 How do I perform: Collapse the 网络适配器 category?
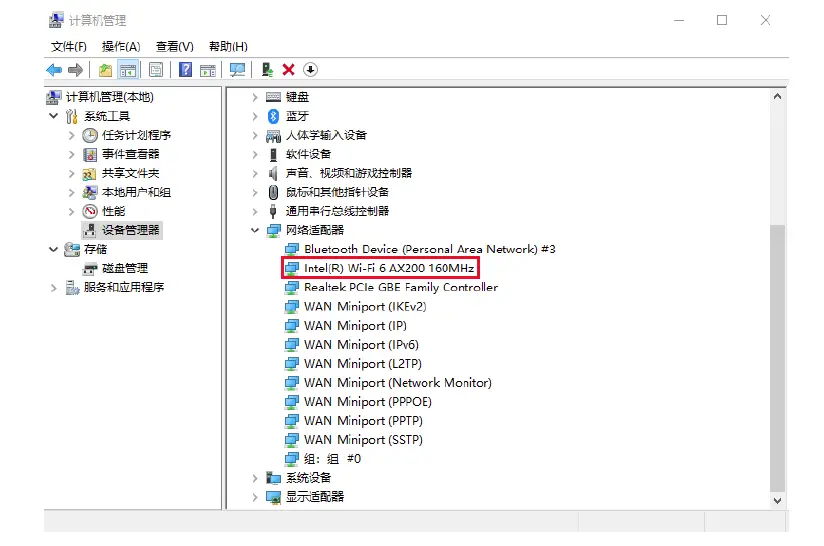[x=255, y=230]
